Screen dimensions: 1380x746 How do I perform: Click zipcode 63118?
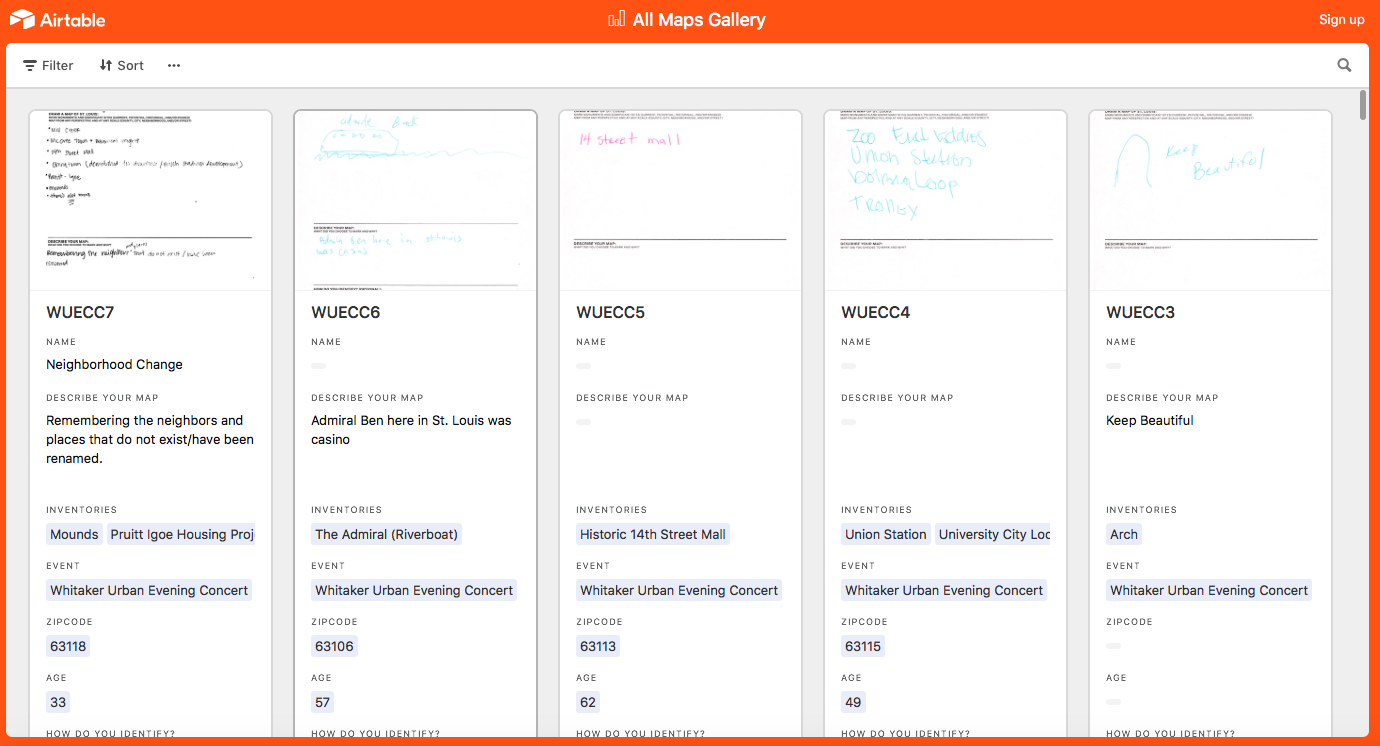(68, 646)
